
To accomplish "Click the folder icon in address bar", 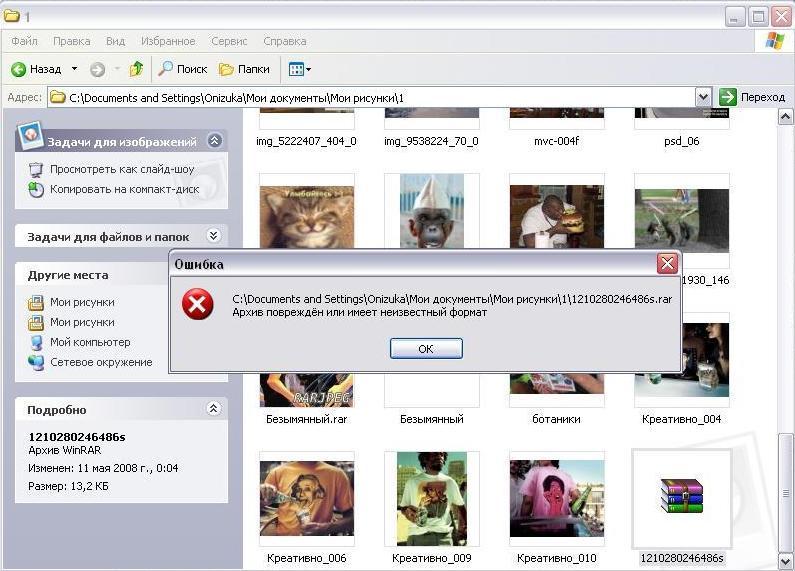I will point(58,97).
